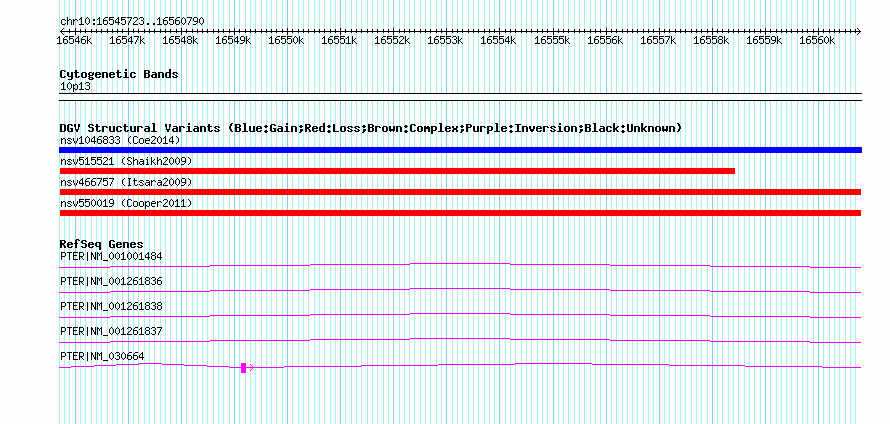Click the 16554k ruler tick label
This screenshot has width=890, height=424.
(x=499, y=40)
